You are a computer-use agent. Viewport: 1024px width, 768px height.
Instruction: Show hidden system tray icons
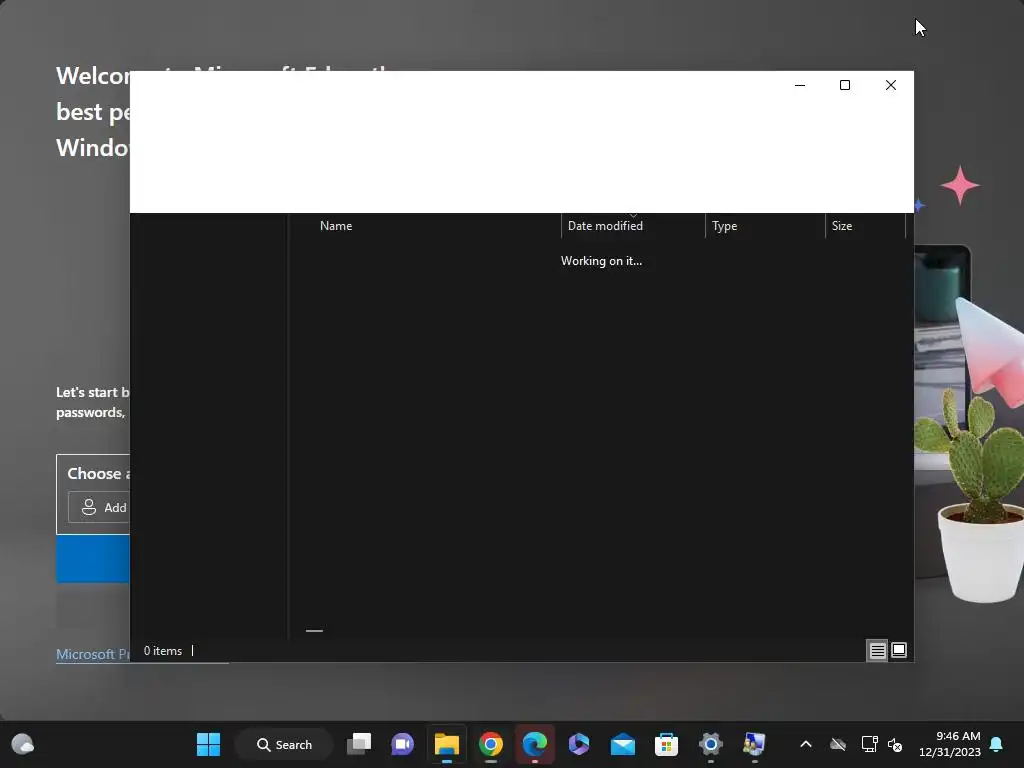pyautogui.click(x=806, y=744)
